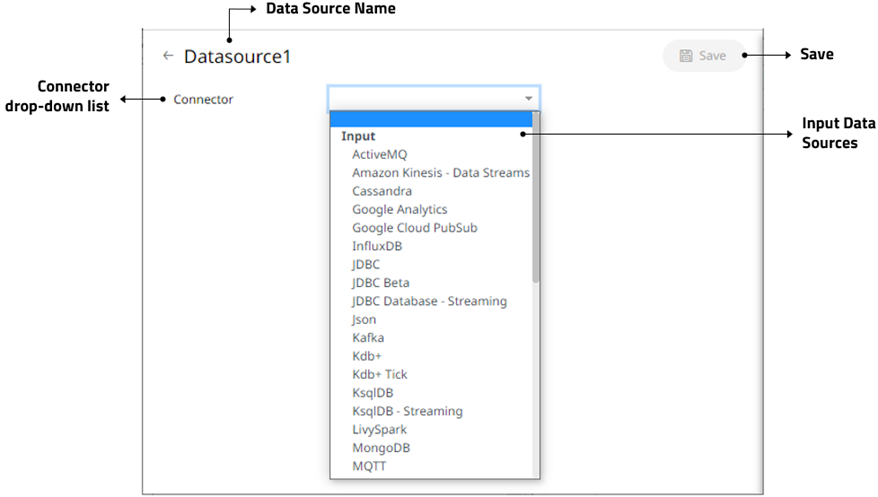
Task: Select Kdb+ Tick from the list
Action: 379,374
